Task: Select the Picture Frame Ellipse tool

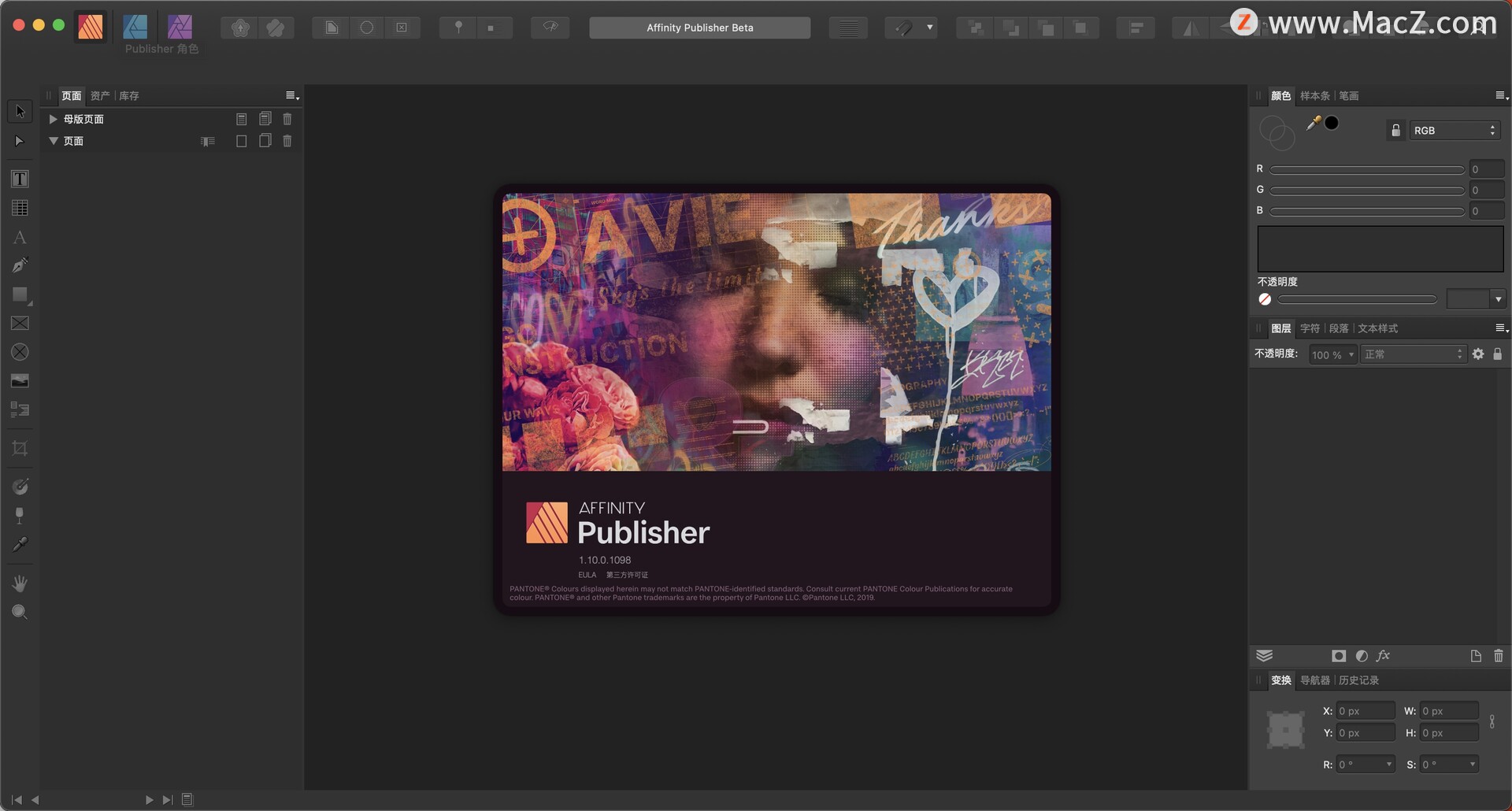Action: coord(20,352)
